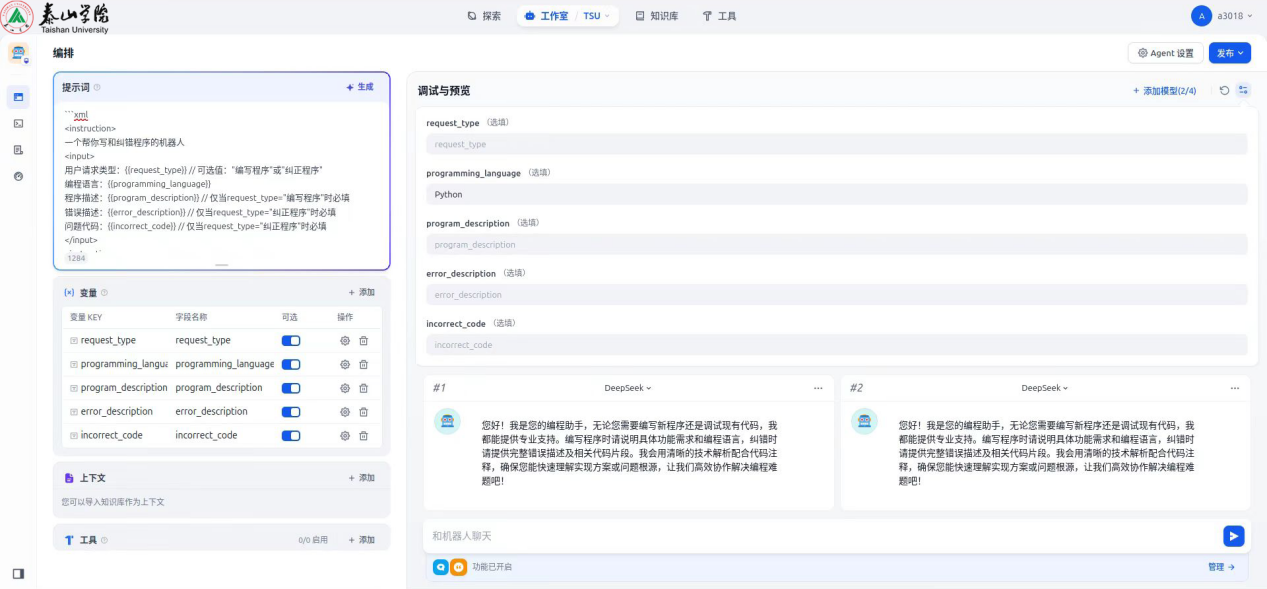Viewport: 1267px width, 589px height.
Task: Open the 发布 publish dropdown
Action: tap(1230, 53)
